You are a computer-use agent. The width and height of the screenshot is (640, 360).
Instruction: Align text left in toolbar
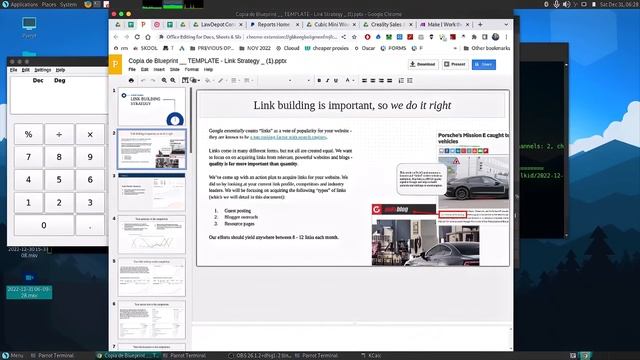point(364,81)
